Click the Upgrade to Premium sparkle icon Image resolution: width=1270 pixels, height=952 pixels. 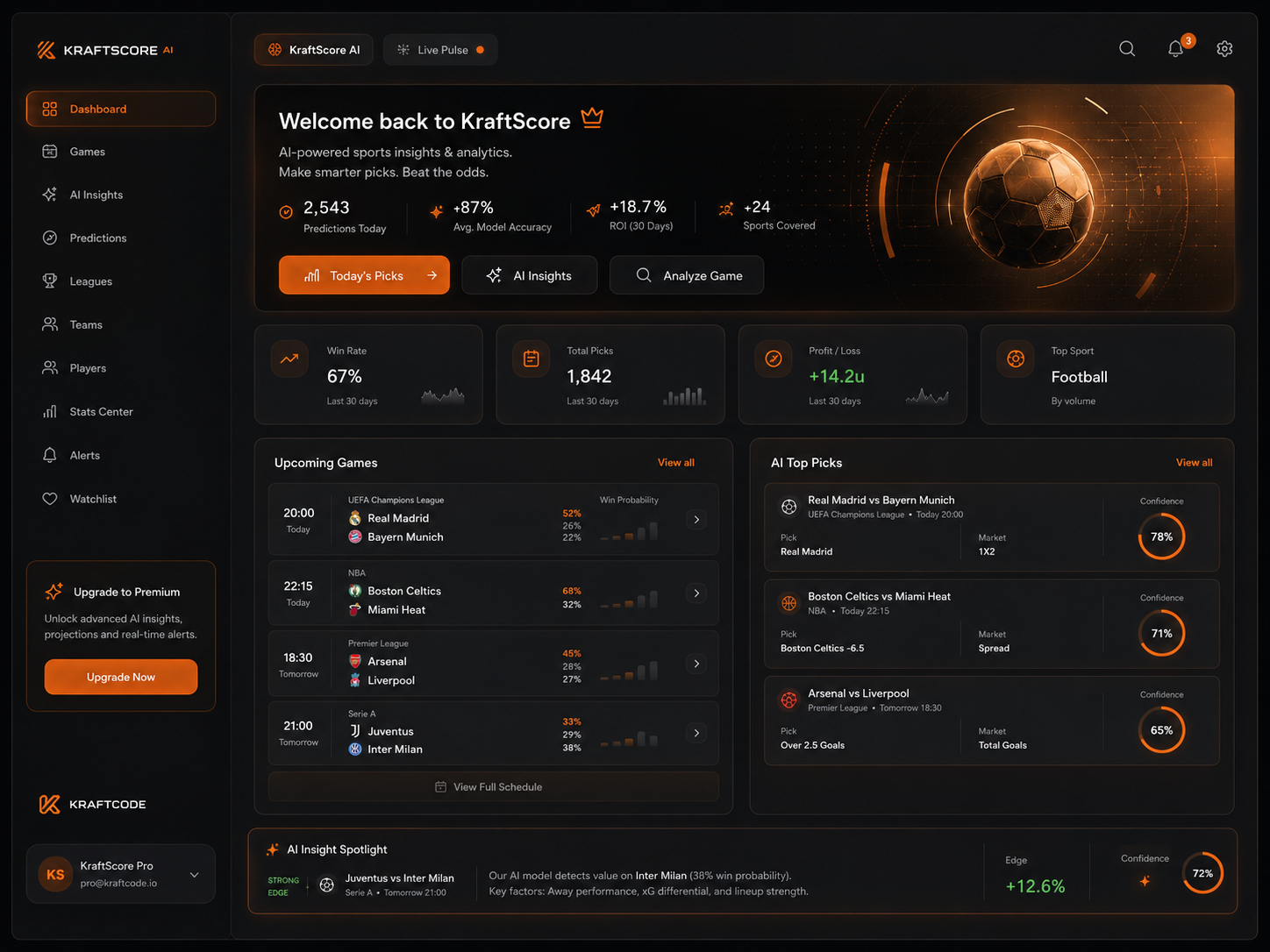coord(54,592)
